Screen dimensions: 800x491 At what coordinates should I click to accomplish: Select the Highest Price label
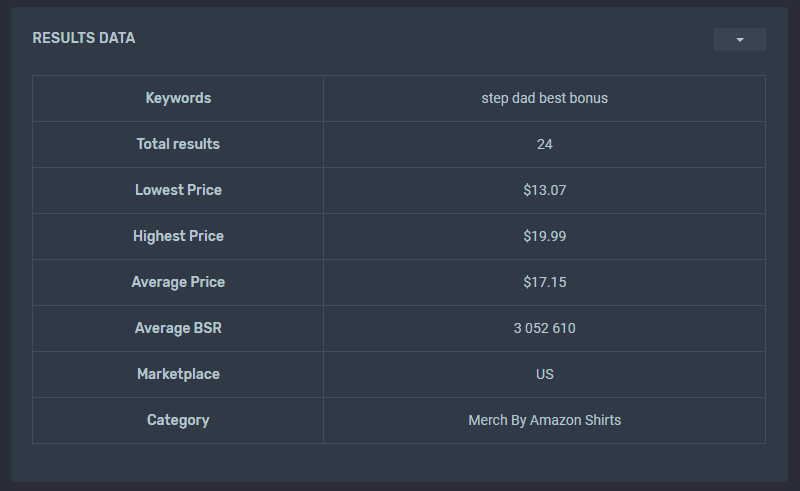tap(178, 236)
